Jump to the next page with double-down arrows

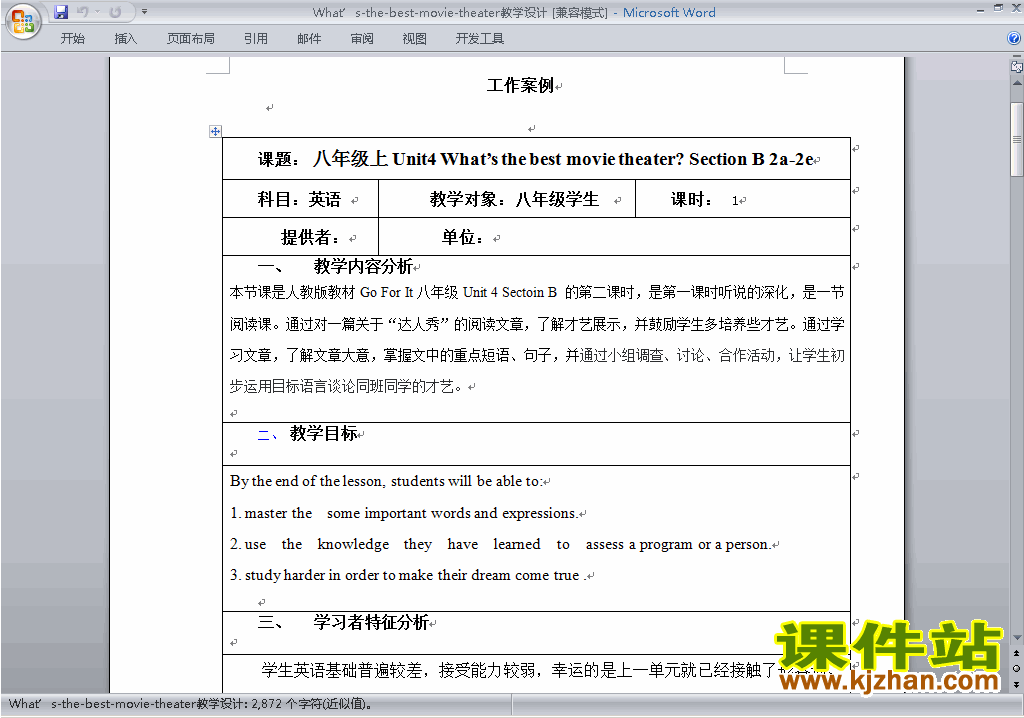click(1016, 684)
